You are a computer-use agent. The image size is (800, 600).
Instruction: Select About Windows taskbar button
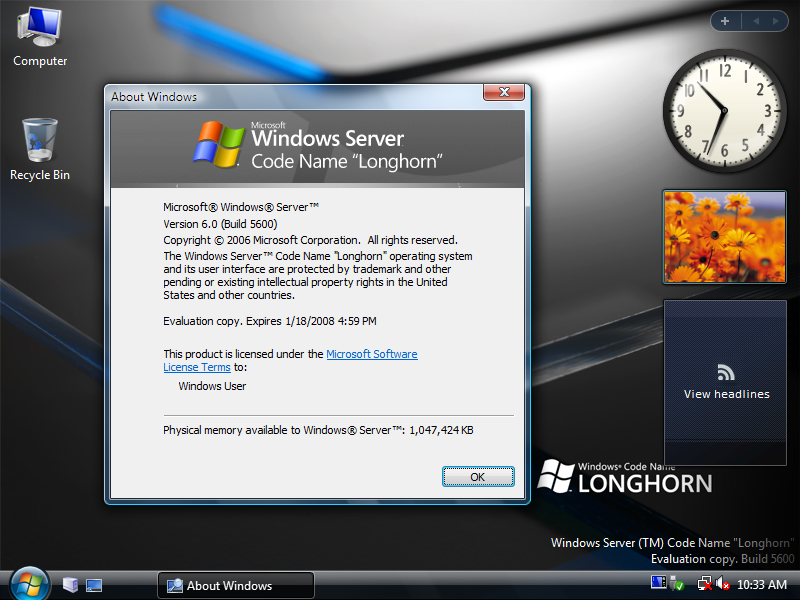click(236, 585)
